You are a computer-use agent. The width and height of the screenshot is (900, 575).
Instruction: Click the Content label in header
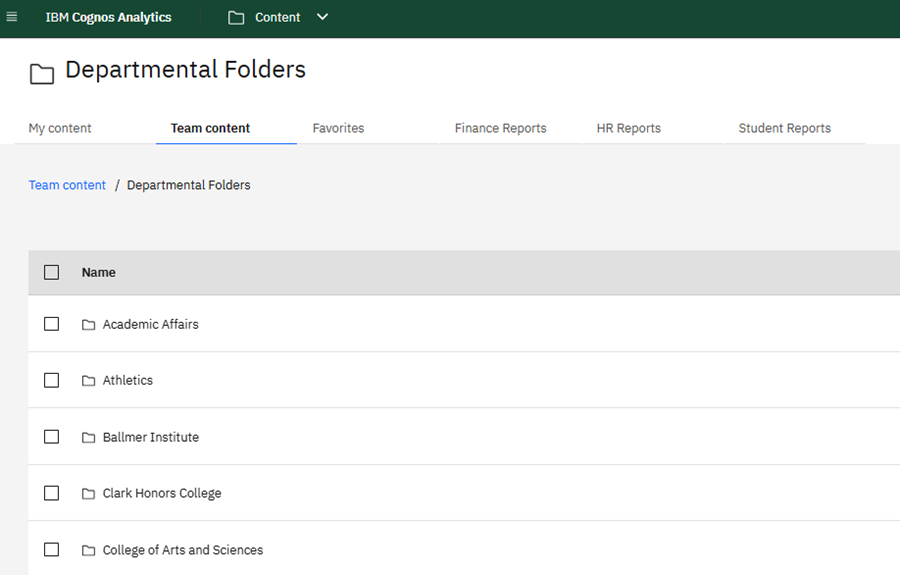(x=278, y=18)
